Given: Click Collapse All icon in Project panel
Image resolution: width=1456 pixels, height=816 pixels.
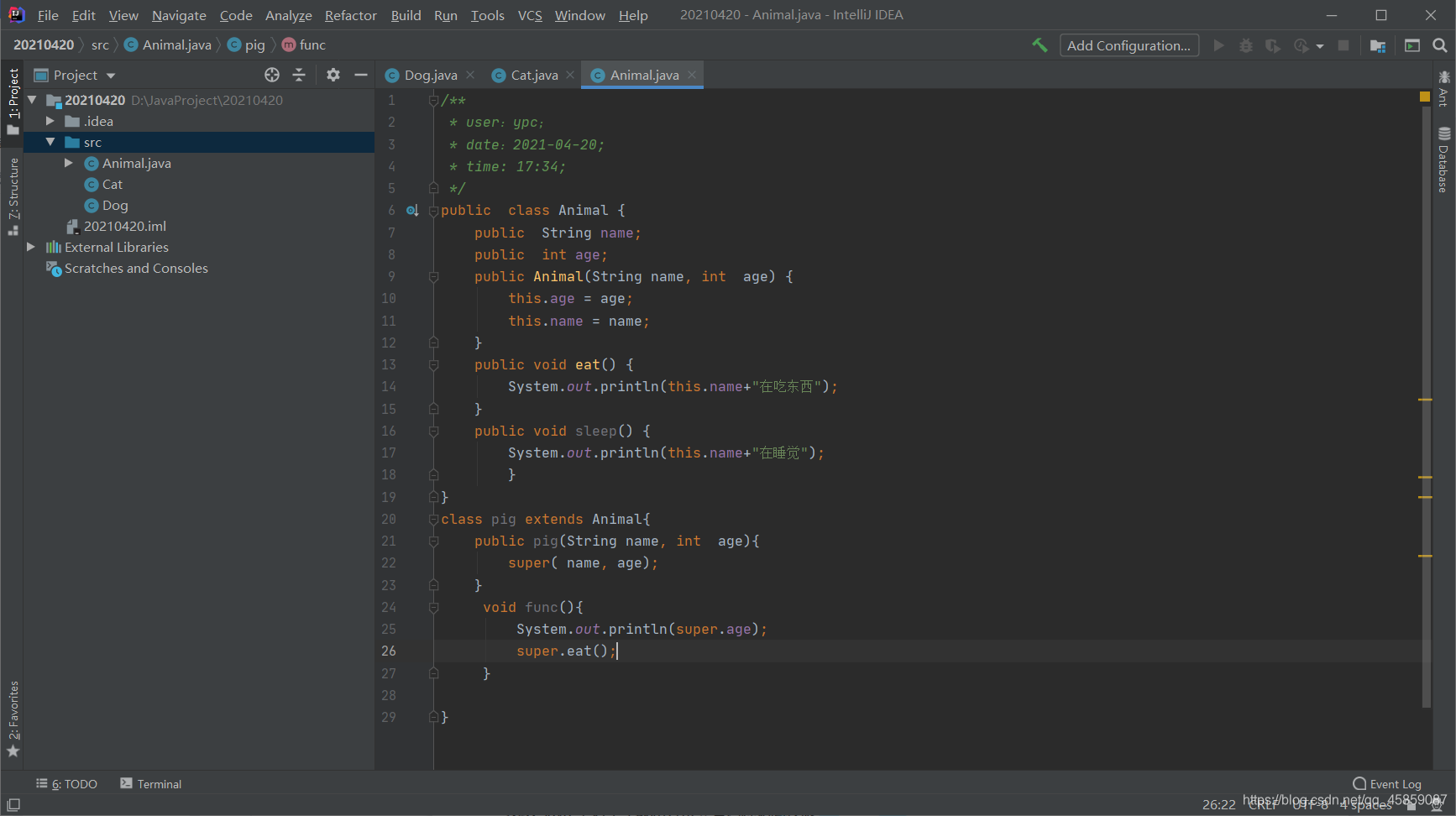Looking at the screenshot, I should click(299, 75).
